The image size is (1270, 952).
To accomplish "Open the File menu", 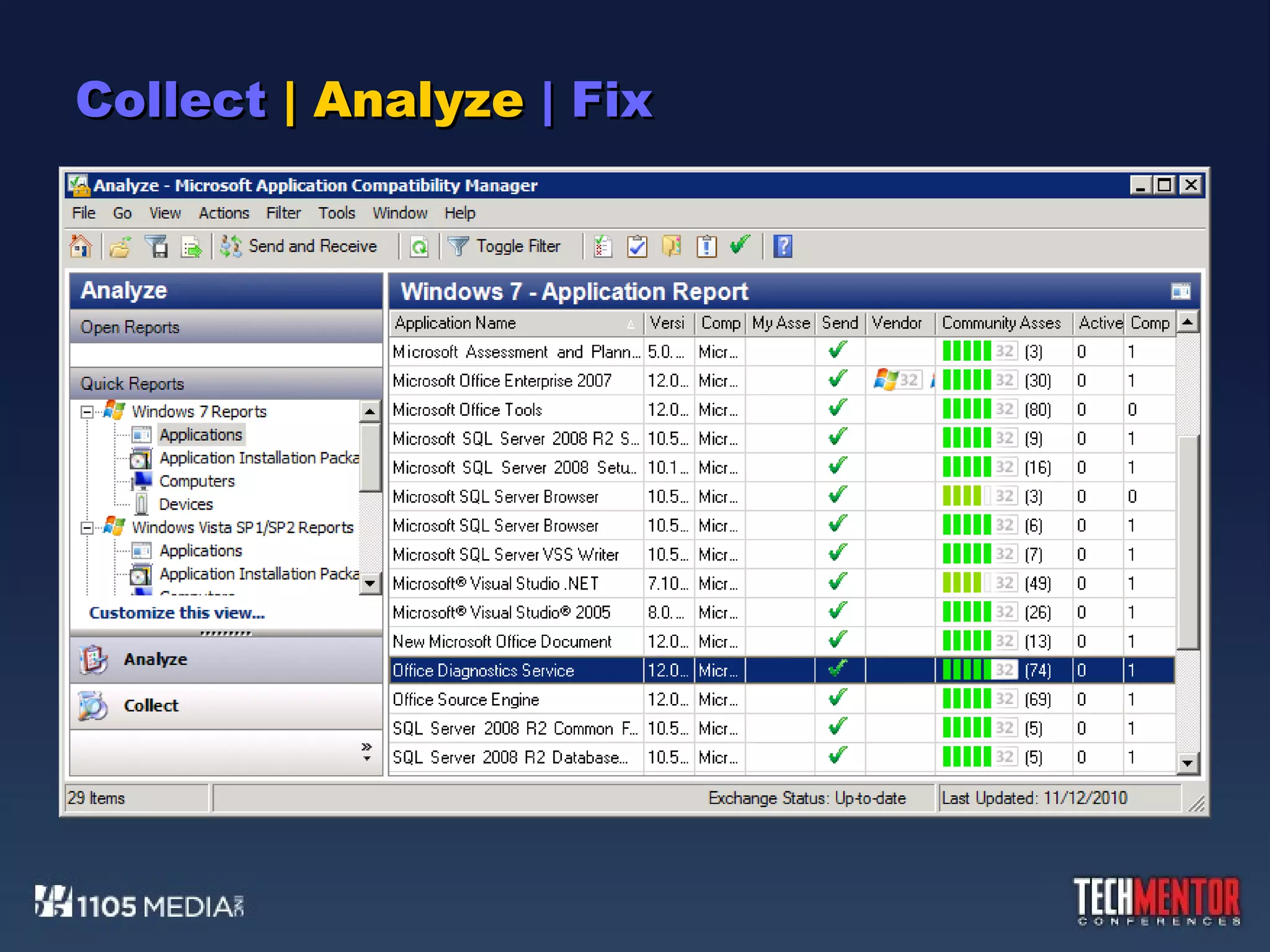I will [84, 213].
